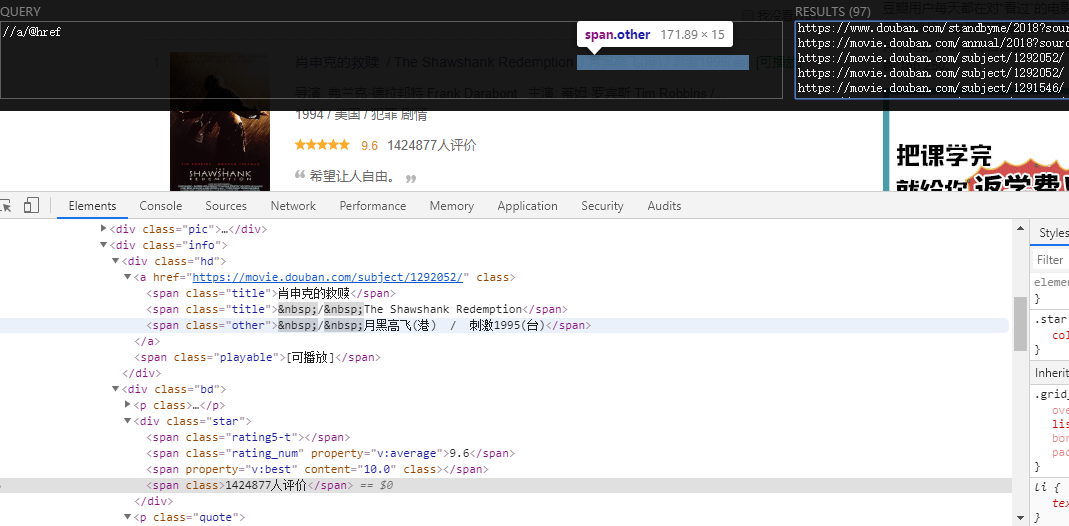Click the Elements panel vertical scrollbar thumb
The height and width of the screenshot is (526, 1069).
[x=1020, y=324]
